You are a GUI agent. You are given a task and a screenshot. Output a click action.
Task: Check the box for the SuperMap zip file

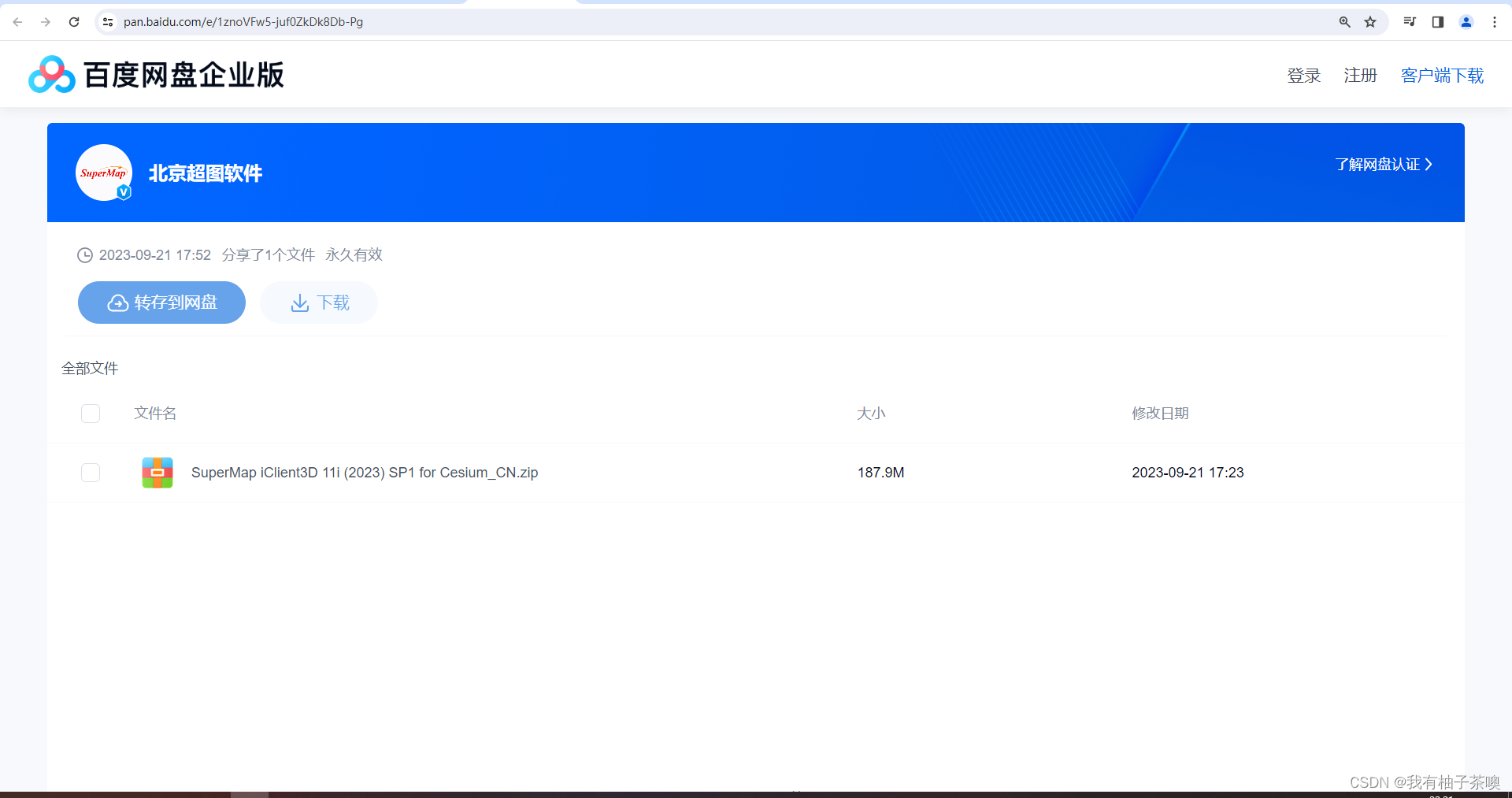[91, 473]
